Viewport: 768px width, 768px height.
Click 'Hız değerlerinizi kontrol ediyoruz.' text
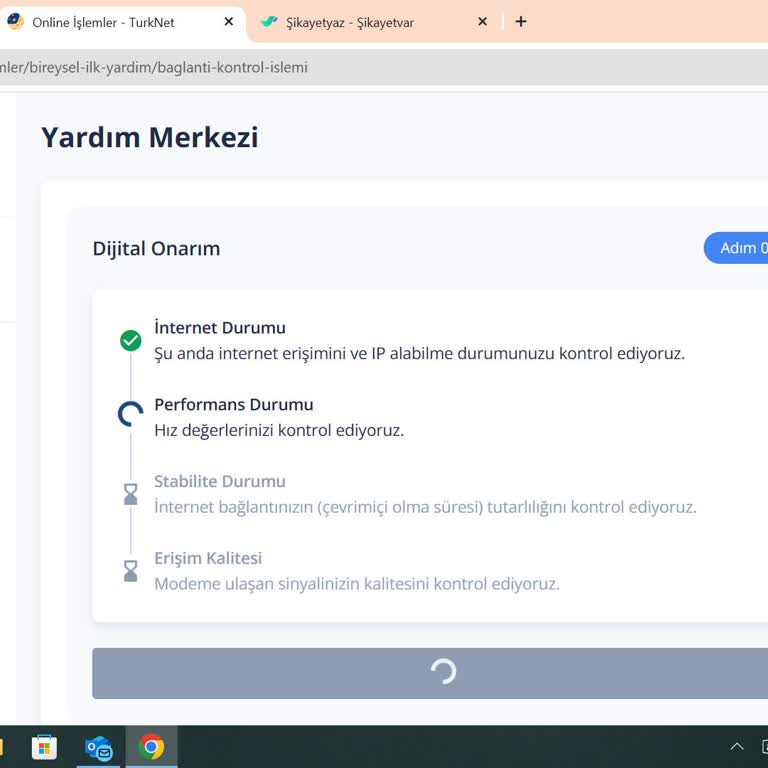279,431
